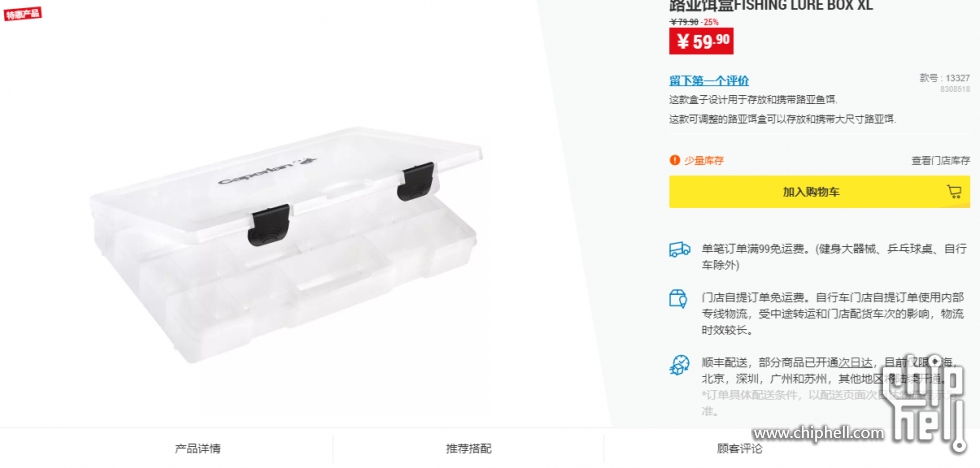This screenshot has width=980, height=468.
Task: Click the www.chiphell.com watermark
Action: (818, 432)
